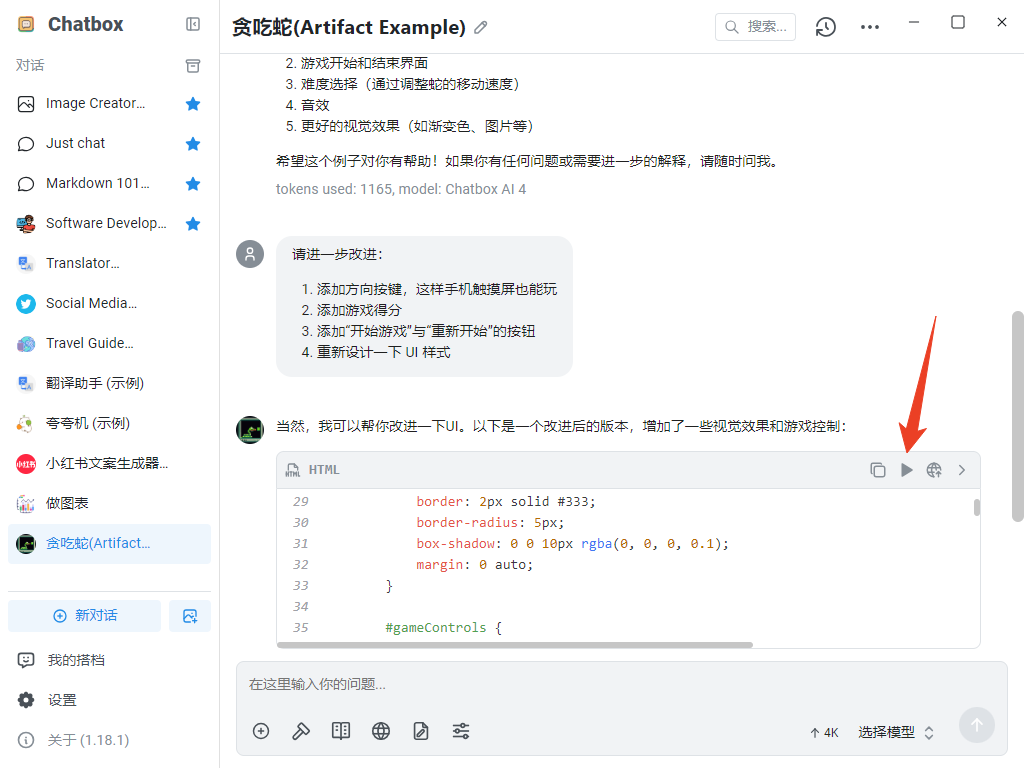Unfavorite the Software Develop conversation
1024x768 pixels.
(192, 223)
